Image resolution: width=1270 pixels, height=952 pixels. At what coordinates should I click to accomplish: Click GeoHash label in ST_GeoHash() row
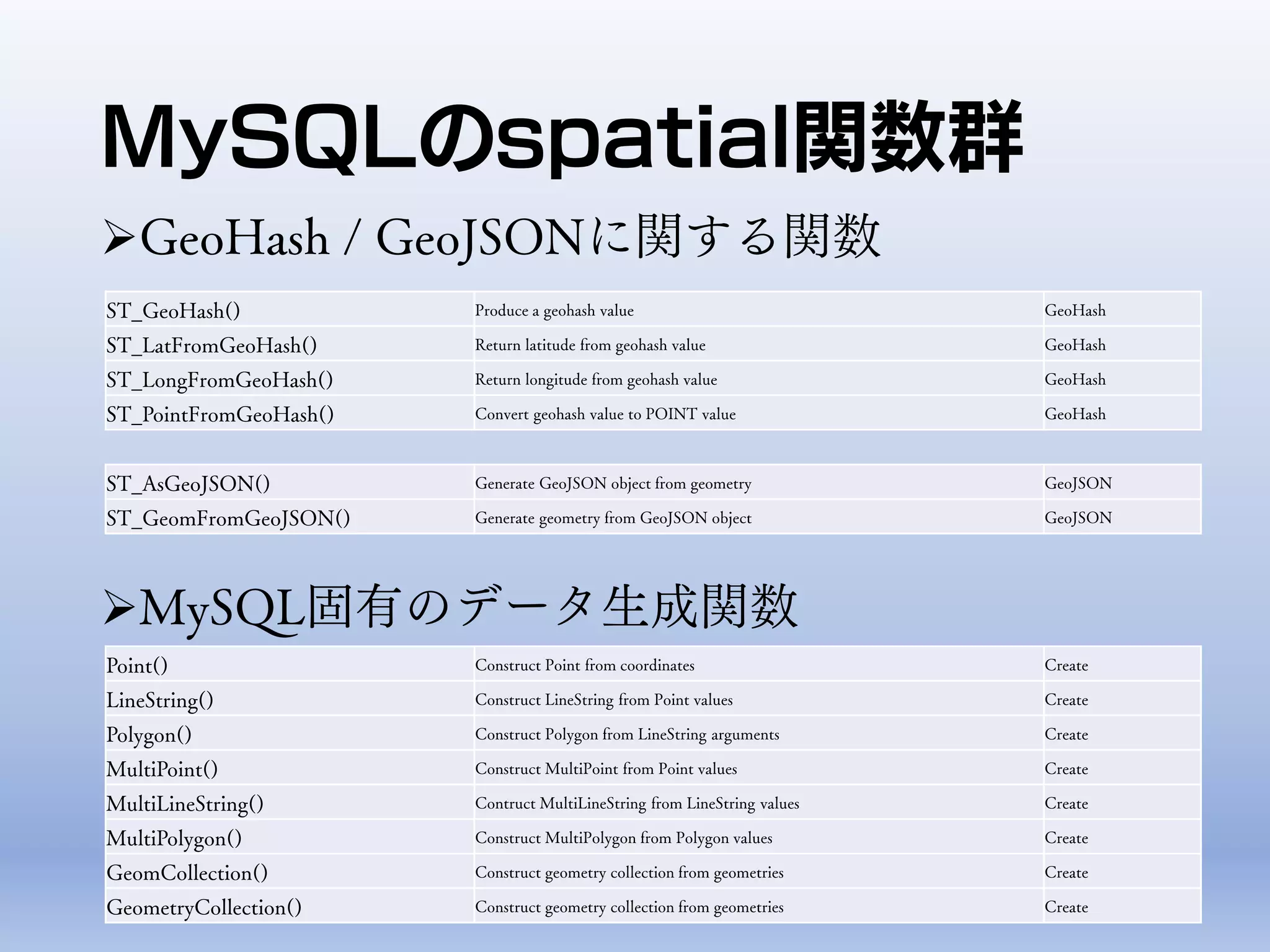pyautogui.click(x=1075, y=311)
